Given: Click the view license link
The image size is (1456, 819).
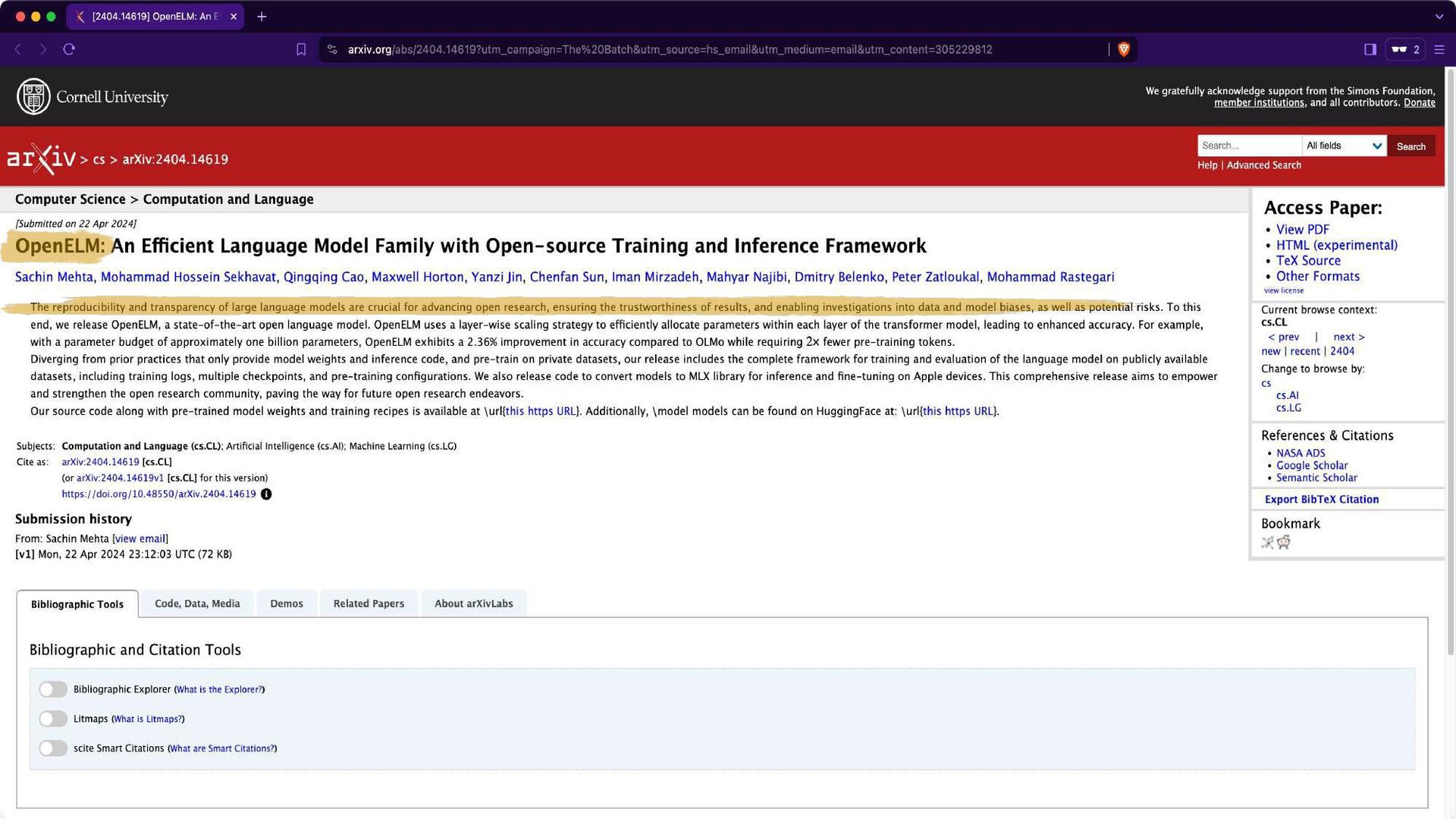Looking at the screenshot, I should pos(1284,290).
